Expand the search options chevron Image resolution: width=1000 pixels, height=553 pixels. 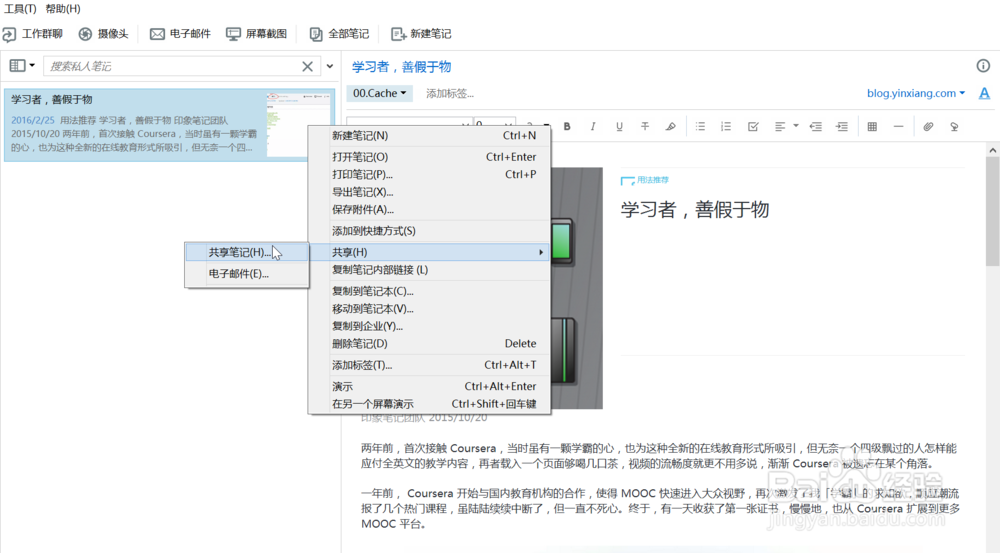coord(330,66)
